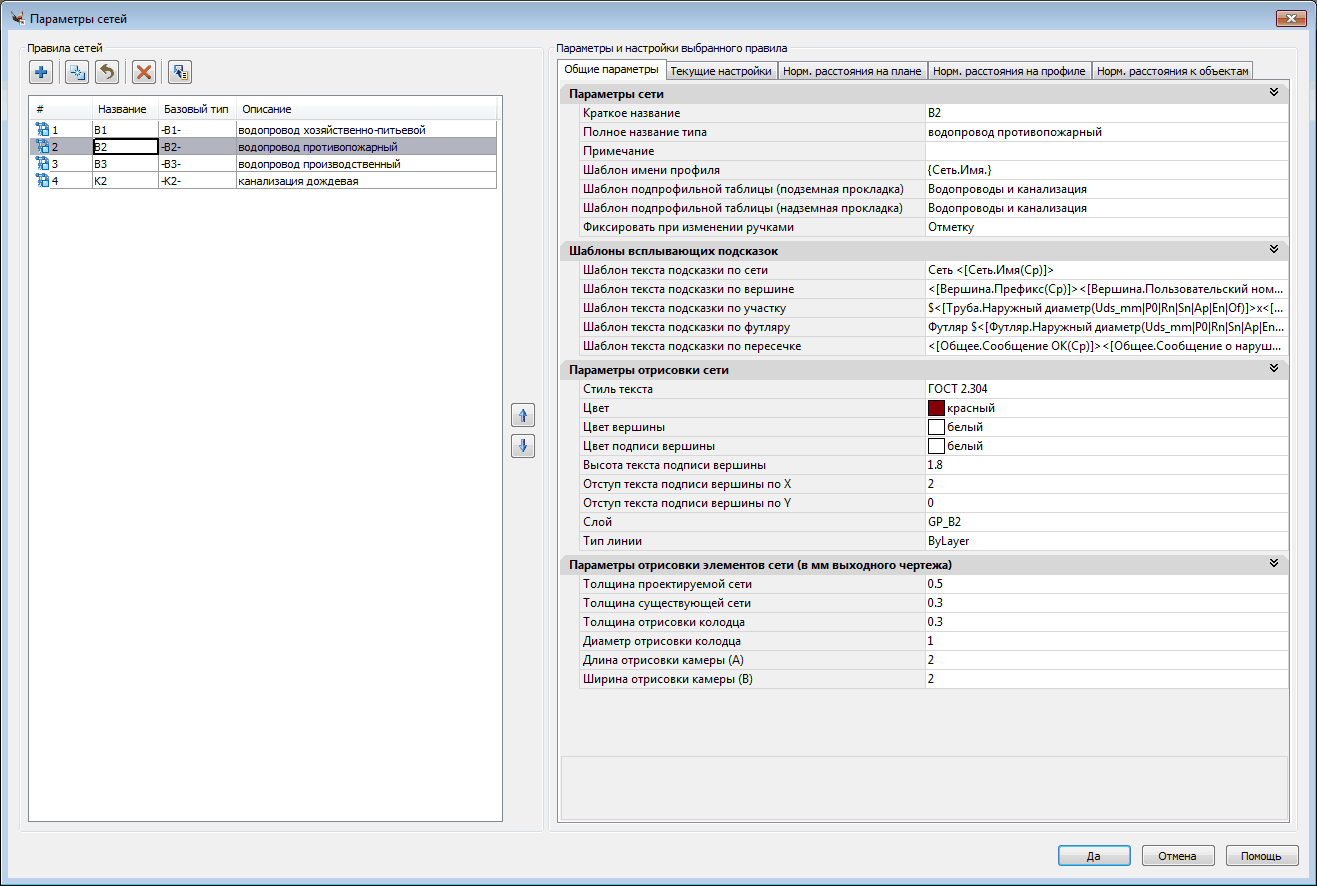Click the undo arrow icon in toolbar
This screenshot has width=1317, height=886.
pyautogui.click(x=107, y=72)
